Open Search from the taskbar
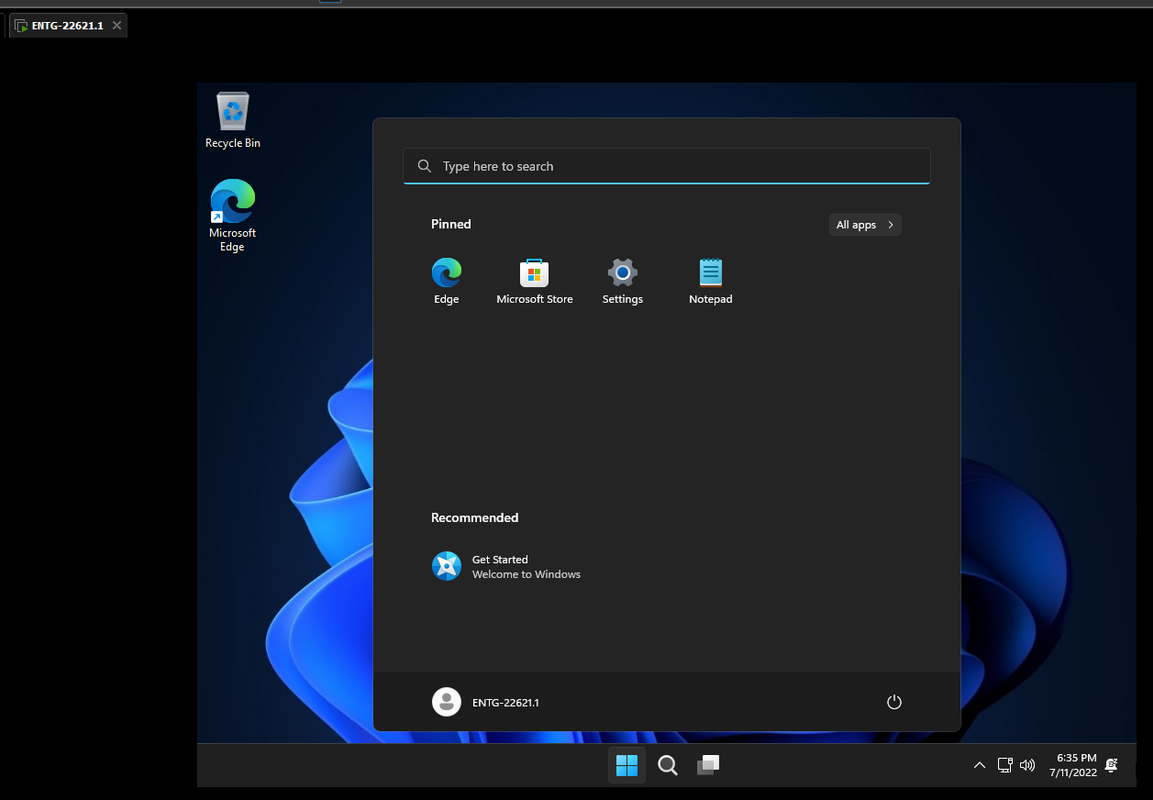The width and height of the screenshot is (1153, 800). pyautogui.click(x=668, y=765)
